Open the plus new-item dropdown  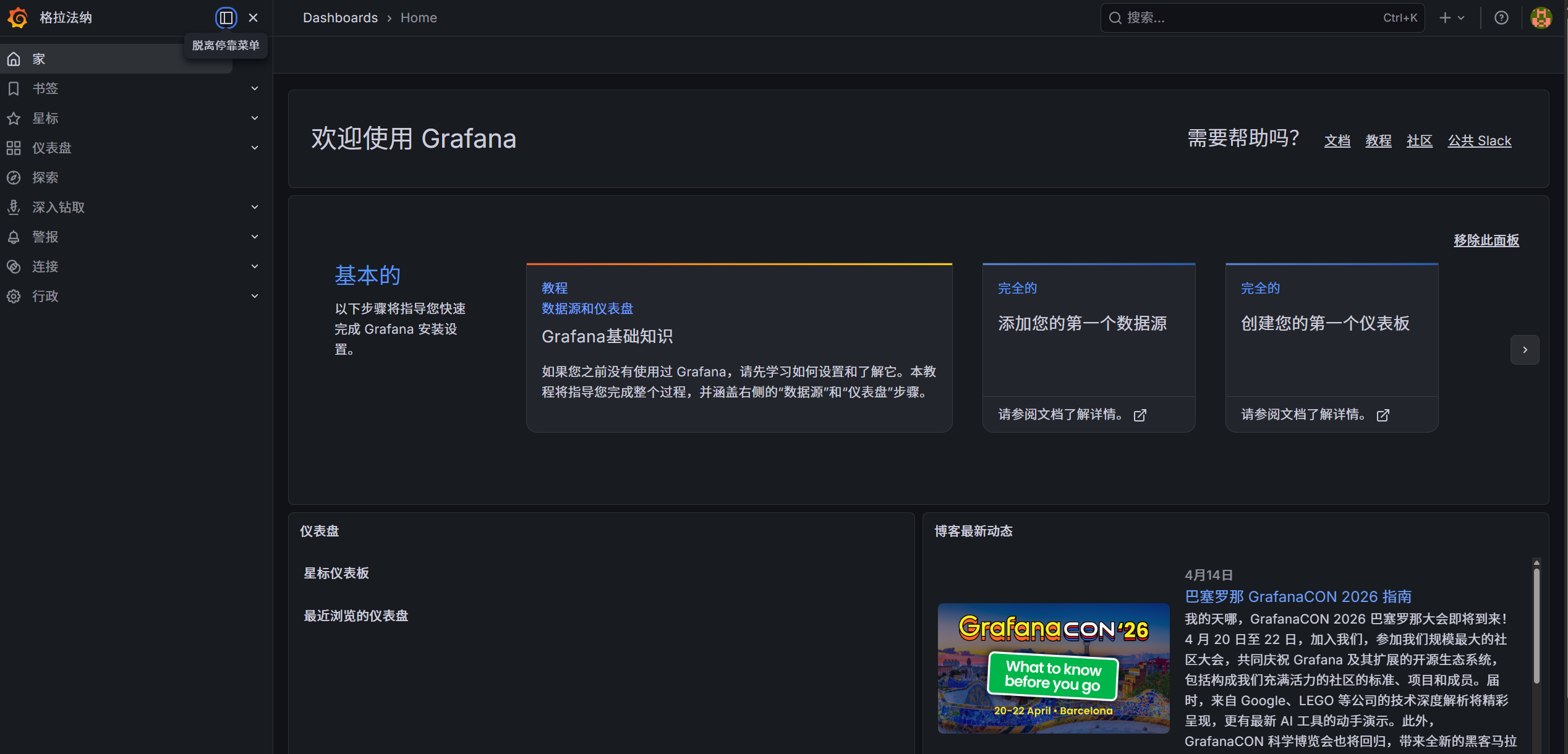(x=1452, y=17)
